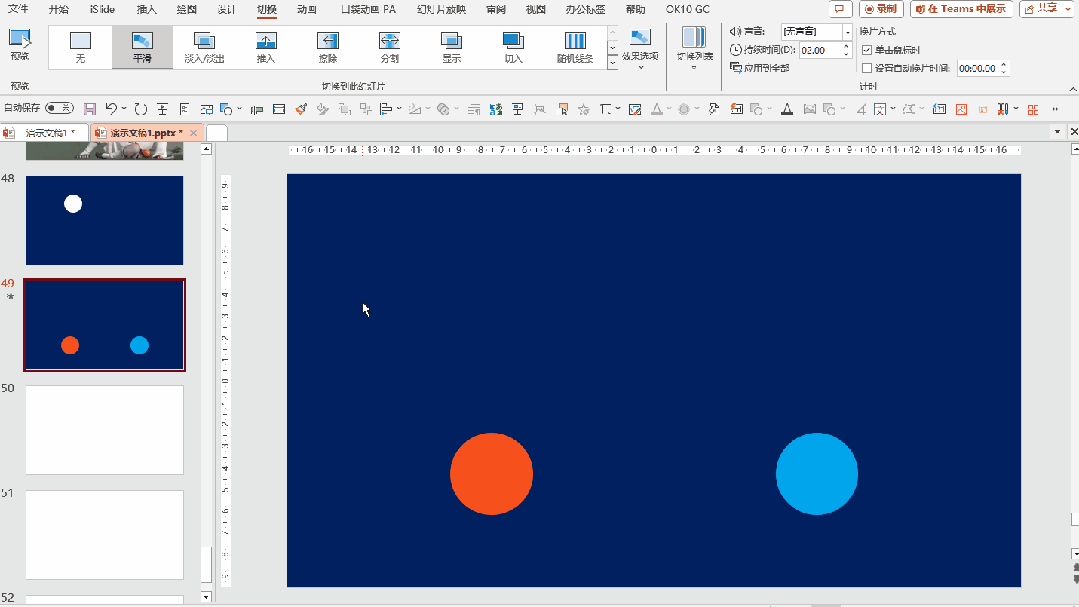Collapse the ribbon with the chevron
Viewport: 1079px width, 607px height.
click(1072, 89)
